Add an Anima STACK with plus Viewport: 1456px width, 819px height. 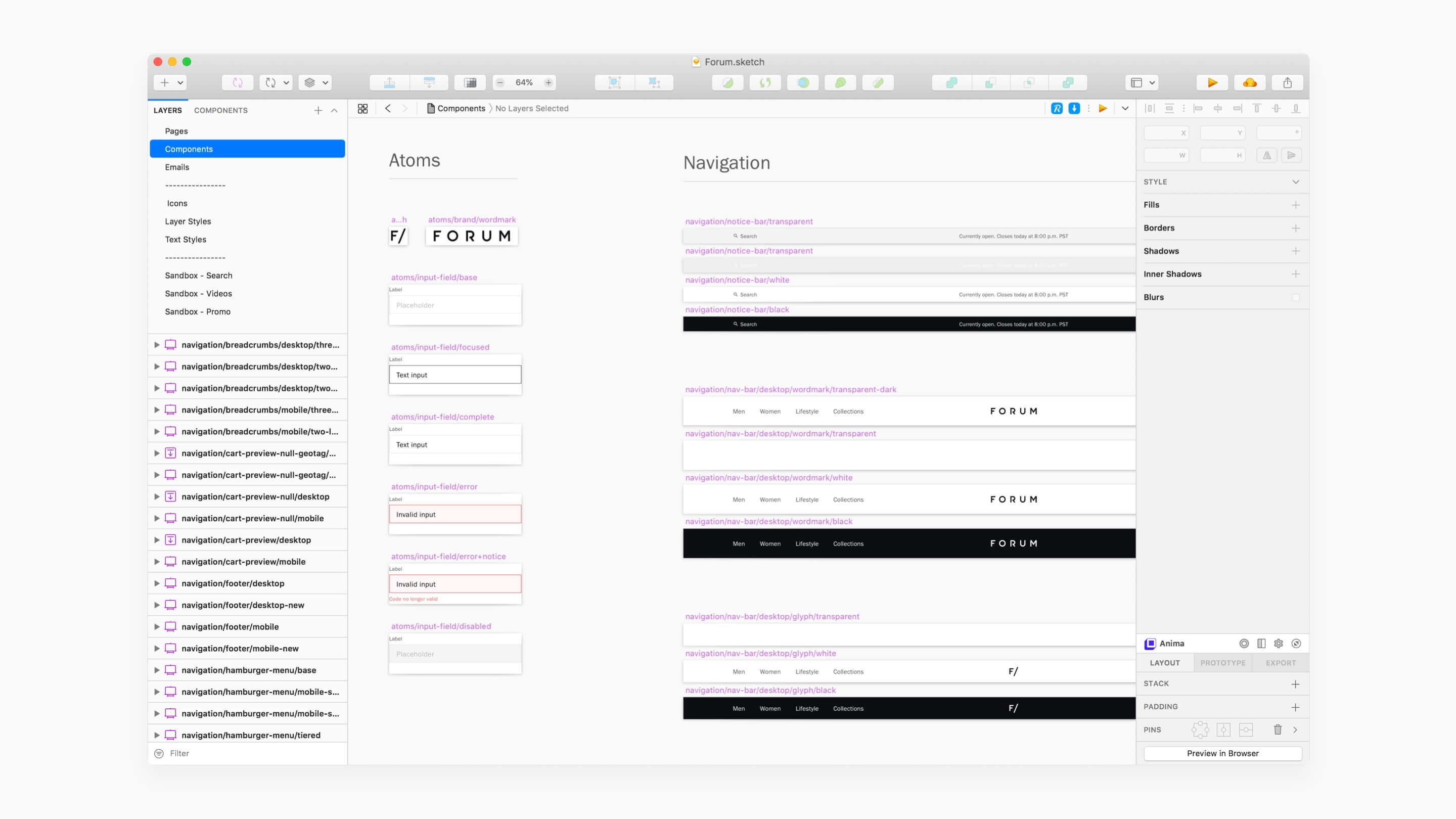point(1295,685)
